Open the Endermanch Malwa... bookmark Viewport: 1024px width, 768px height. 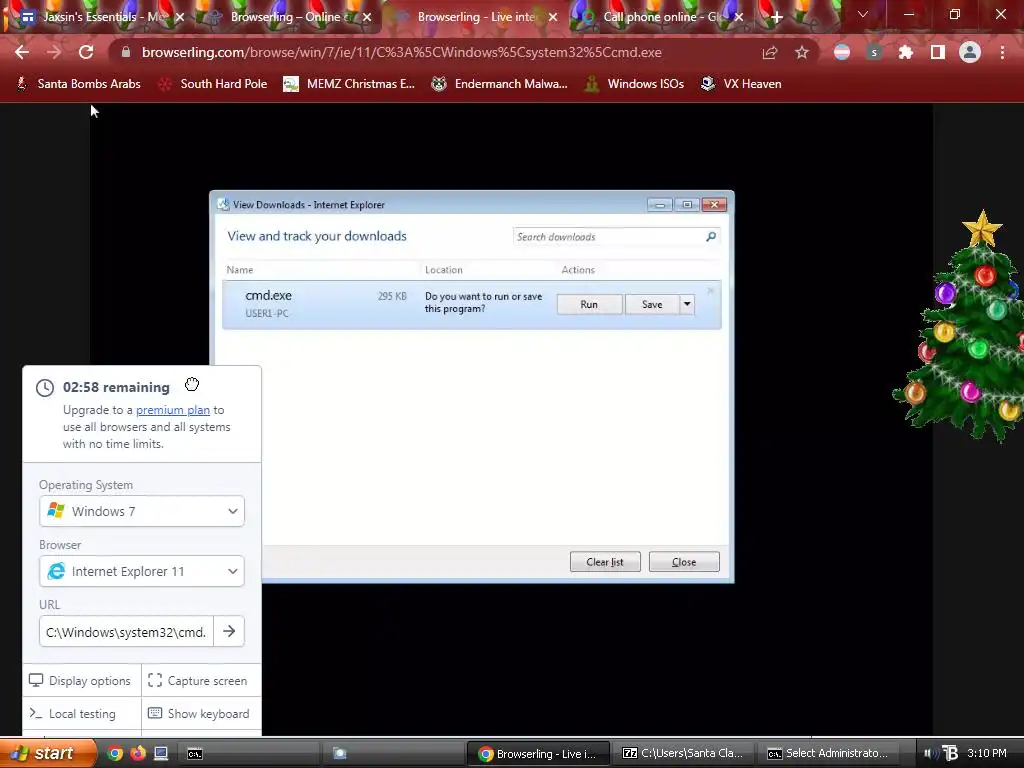[500, 84]
